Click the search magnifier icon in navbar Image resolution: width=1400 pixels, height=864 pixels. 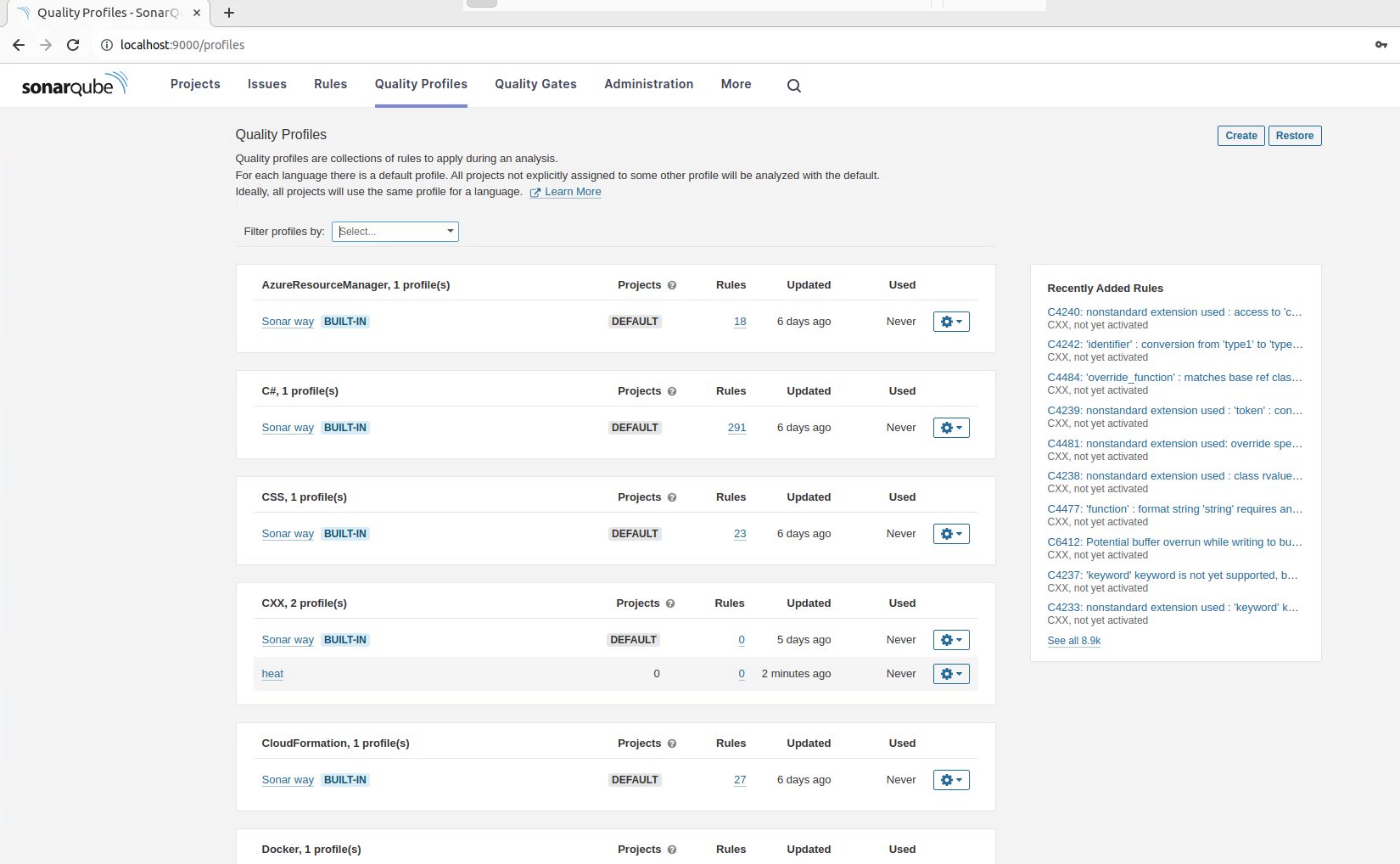(793, 86)
